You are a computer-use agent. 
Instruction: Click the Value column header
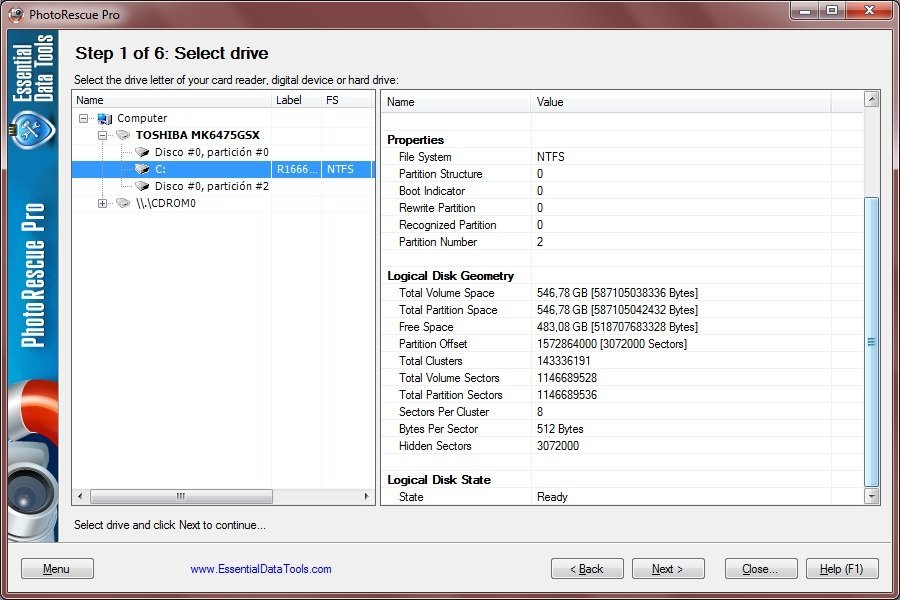tap(681, 102)
